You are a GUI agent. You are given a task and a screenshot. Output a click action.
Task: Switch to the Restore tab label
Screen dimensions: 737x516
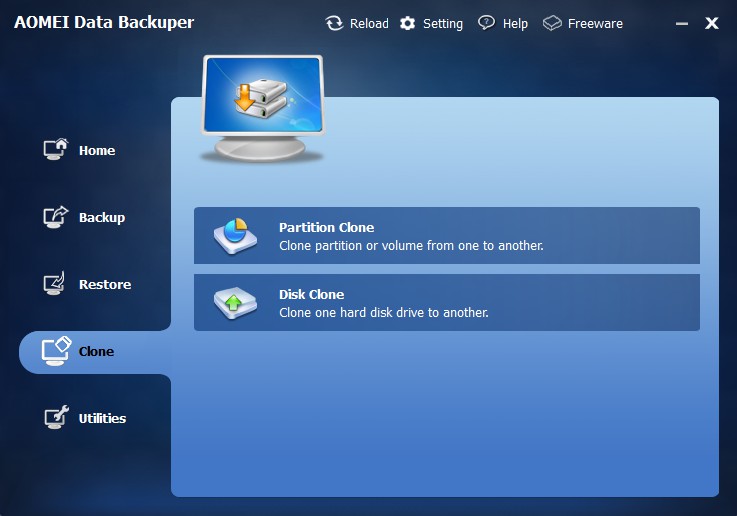pos(105,284)
